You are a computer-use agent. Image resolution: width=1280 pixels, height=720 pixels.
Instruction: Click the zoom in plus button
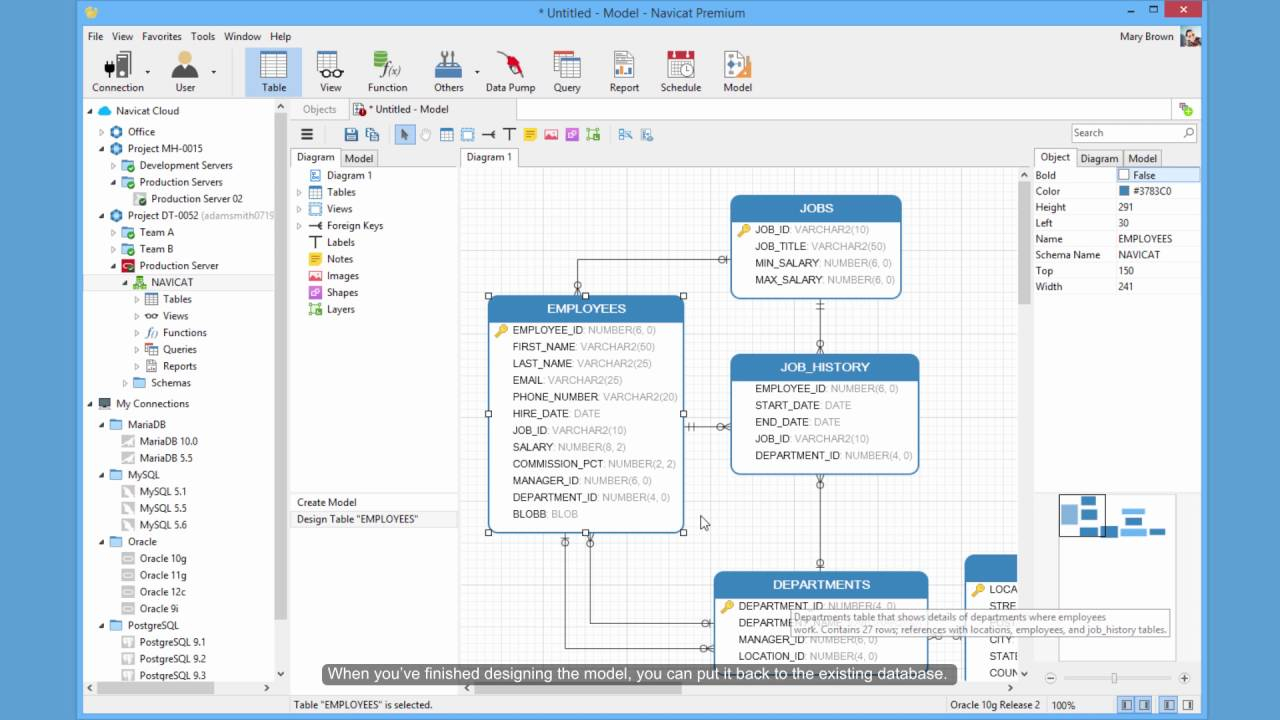tap(1184, 678)
